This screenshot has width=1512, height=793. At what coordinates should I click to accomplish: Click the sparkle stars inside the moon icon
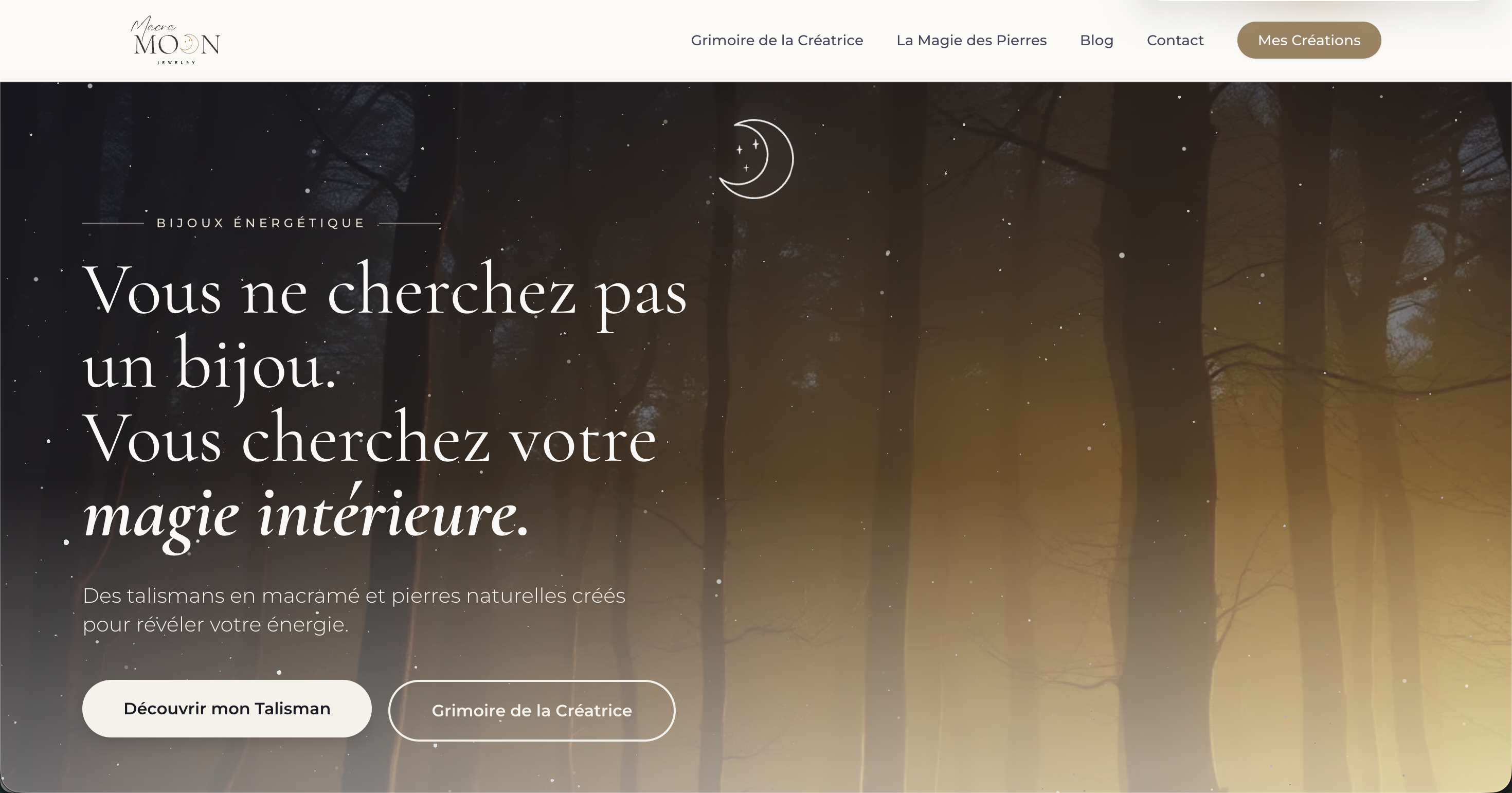[747, 155]
